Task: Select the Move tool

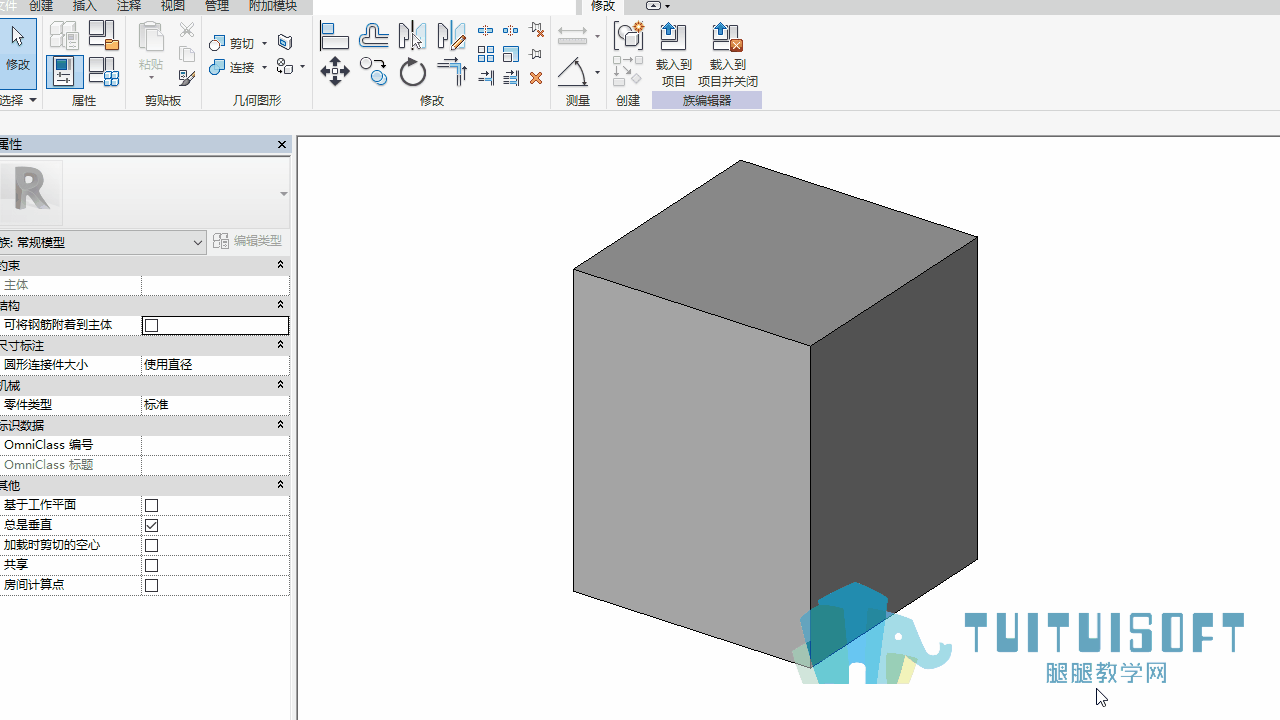Action: click(334, 72)
